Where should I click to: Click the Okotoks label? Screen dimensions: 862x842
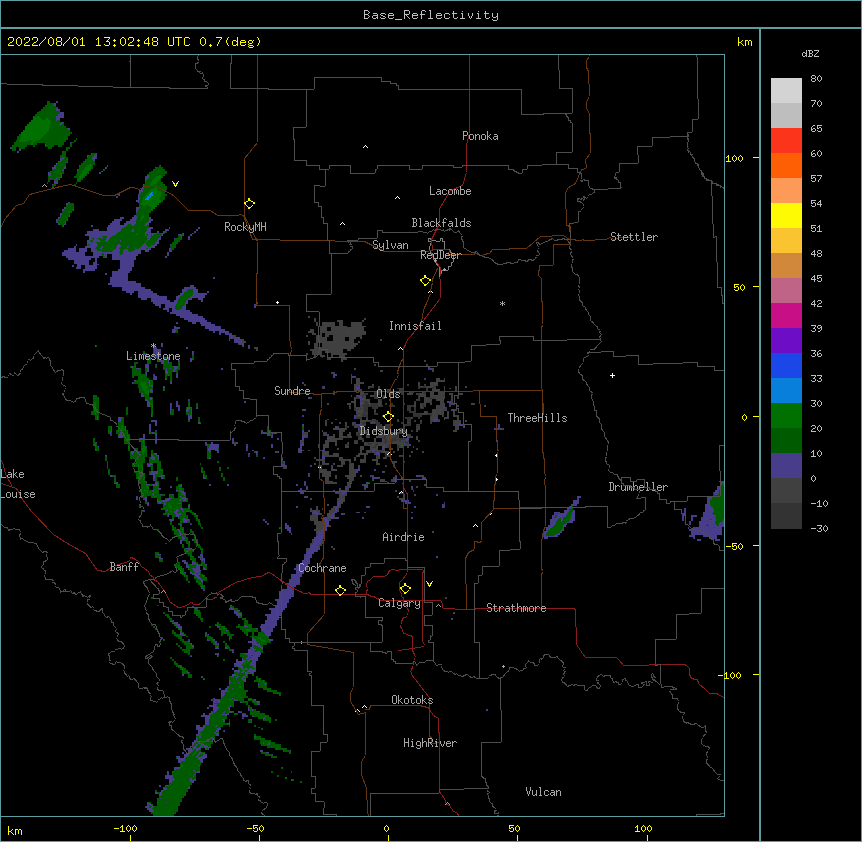(x=412, y=700)
